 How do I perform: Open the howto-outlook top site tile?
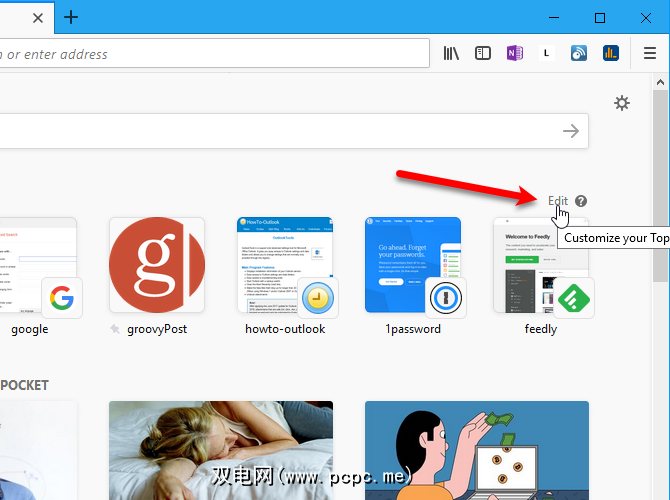click(x=285, y=265)
